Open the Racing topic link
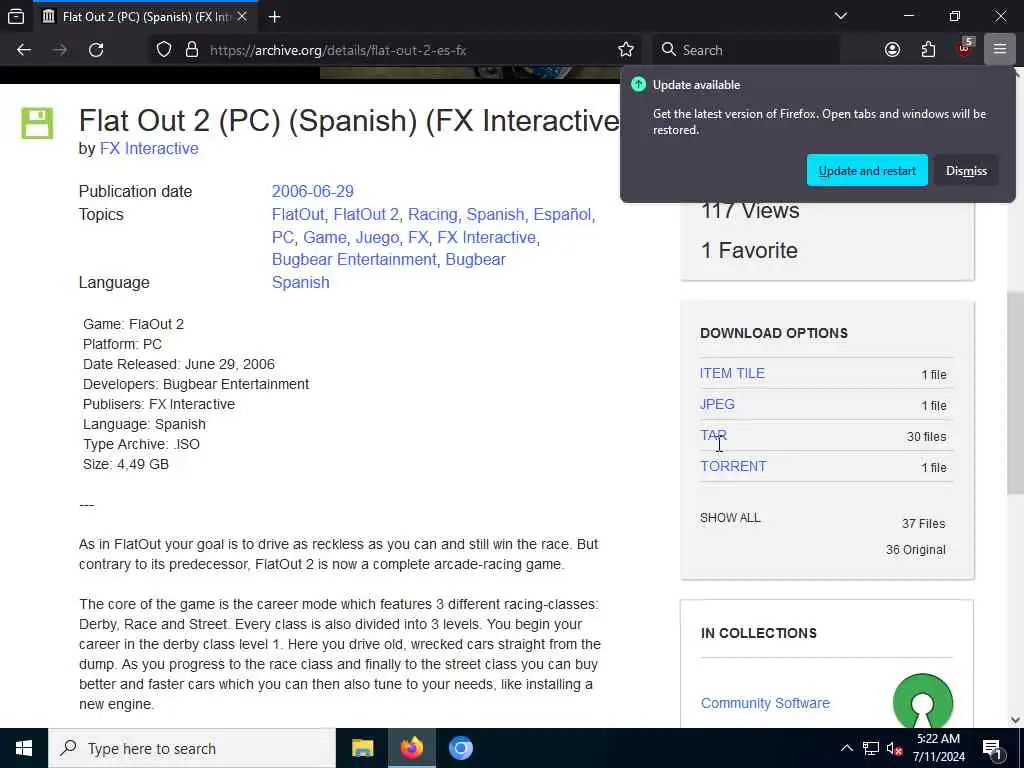This screenshot has width=1024, height=768. click(x=432, y=214)
